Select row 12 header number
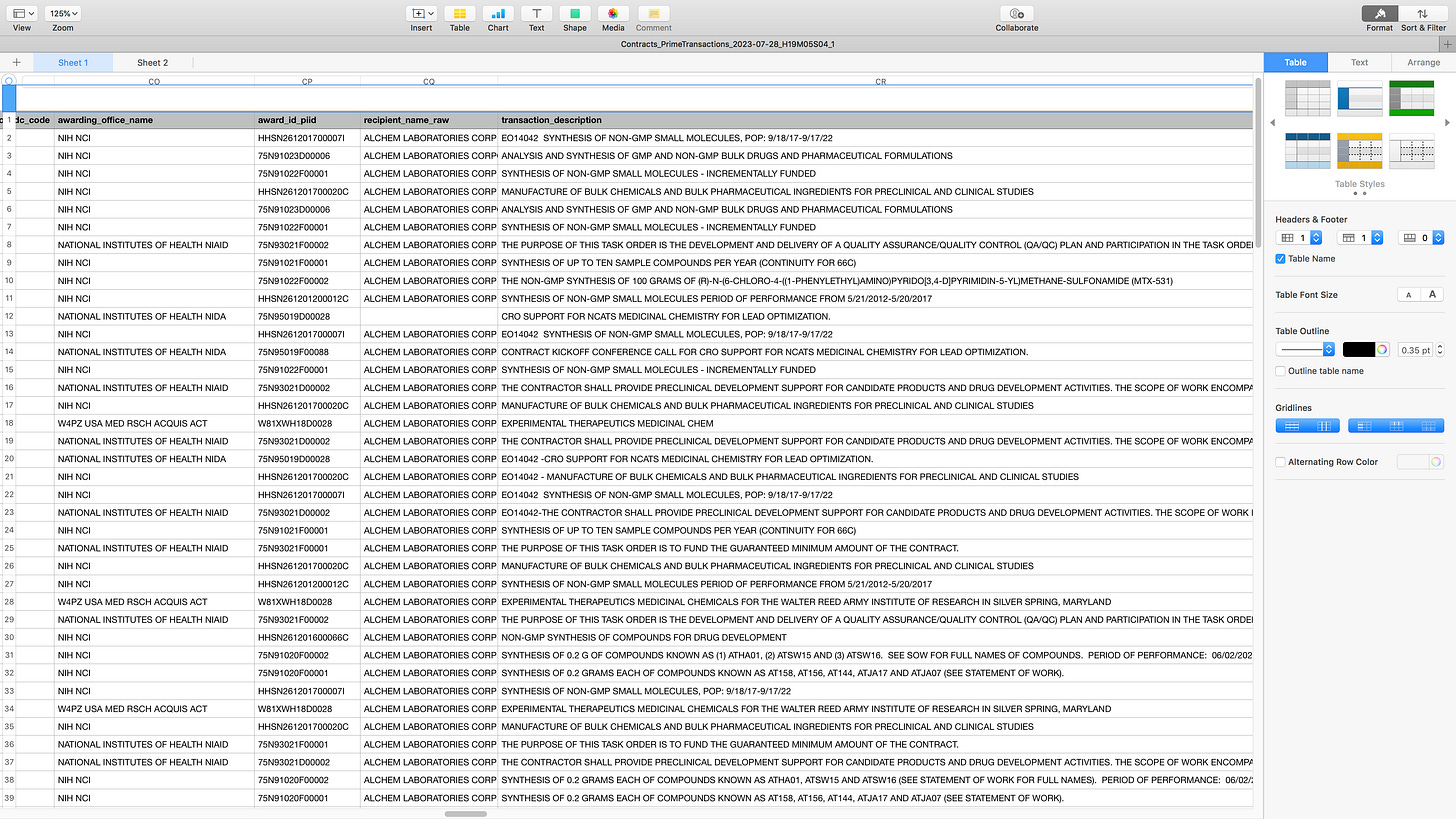The height and width of the screenshot is (819, 1456). tap(8, 316)
